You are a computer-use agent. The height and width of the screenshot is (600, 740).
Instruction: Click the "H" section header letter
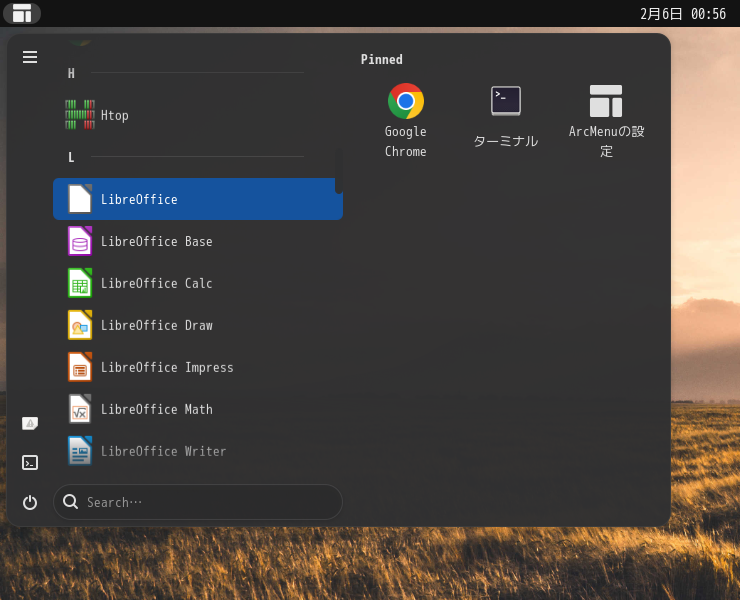(x=71, y=73)
